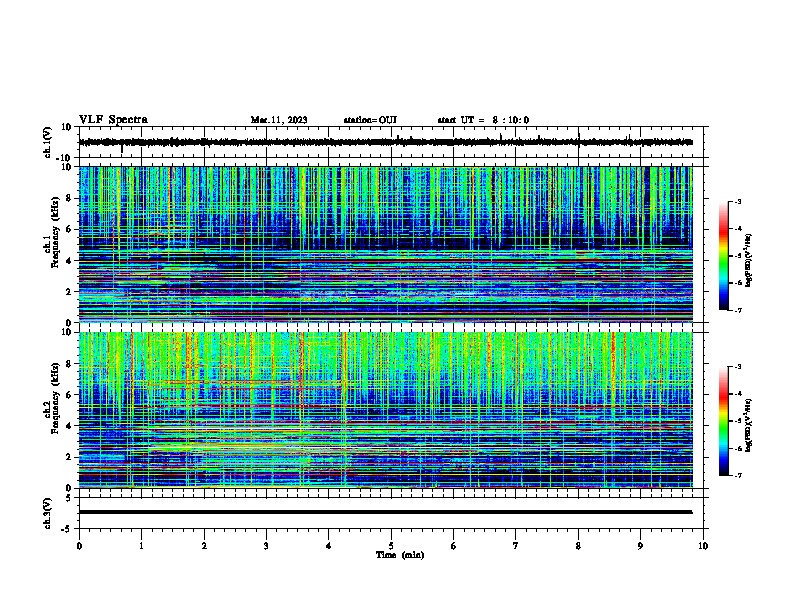Click time axis tick label '5'
Viewport: 792px width, 612px height.
pos(391,546)
